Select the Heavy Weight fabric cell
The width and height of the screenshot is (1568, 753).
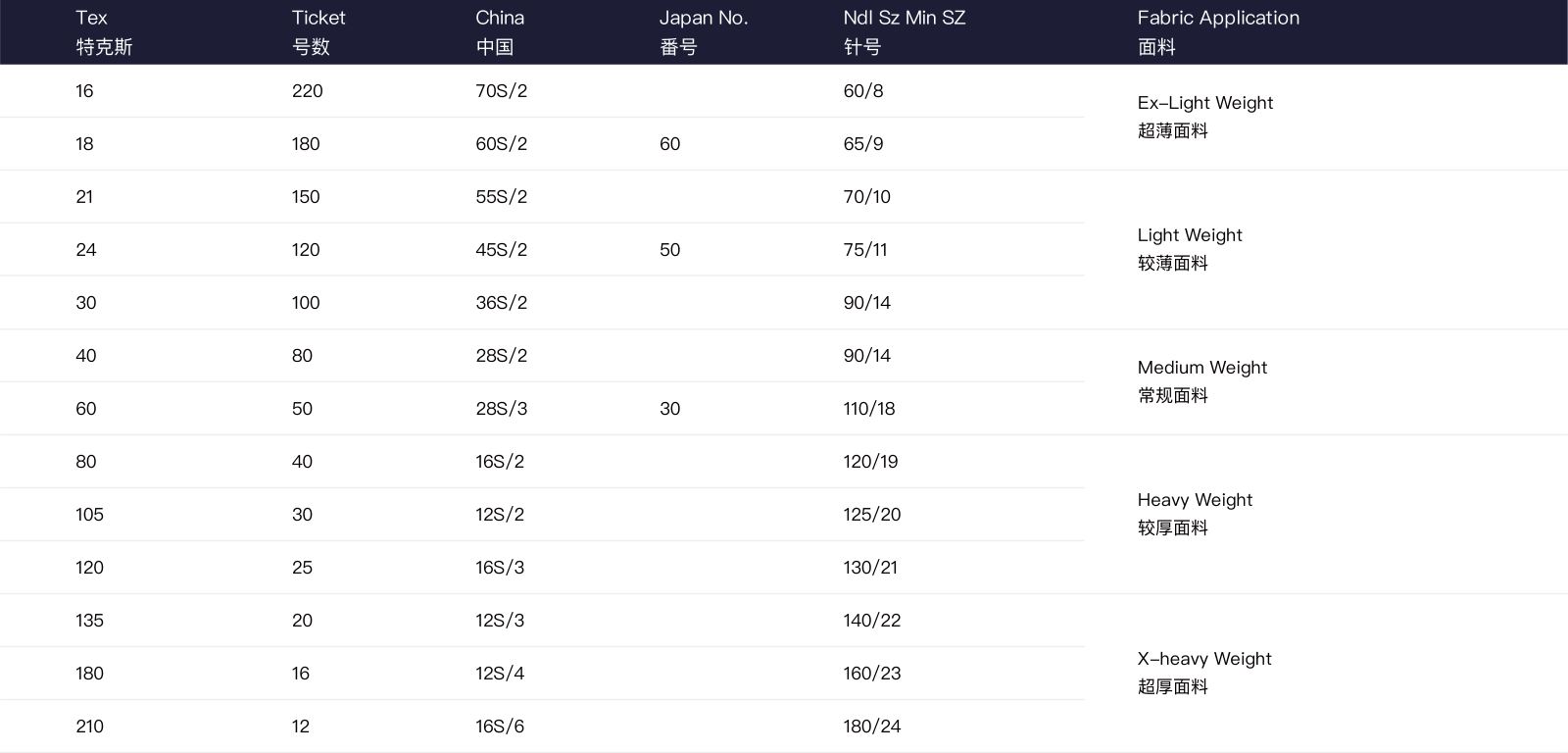click(1195, 514)
